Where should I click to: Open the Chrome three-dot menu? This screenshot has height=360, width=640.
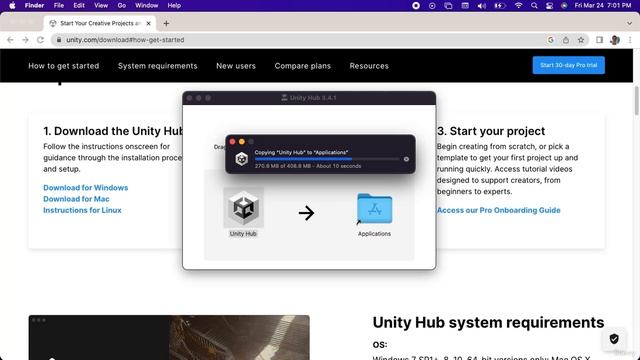click(630, 40)
